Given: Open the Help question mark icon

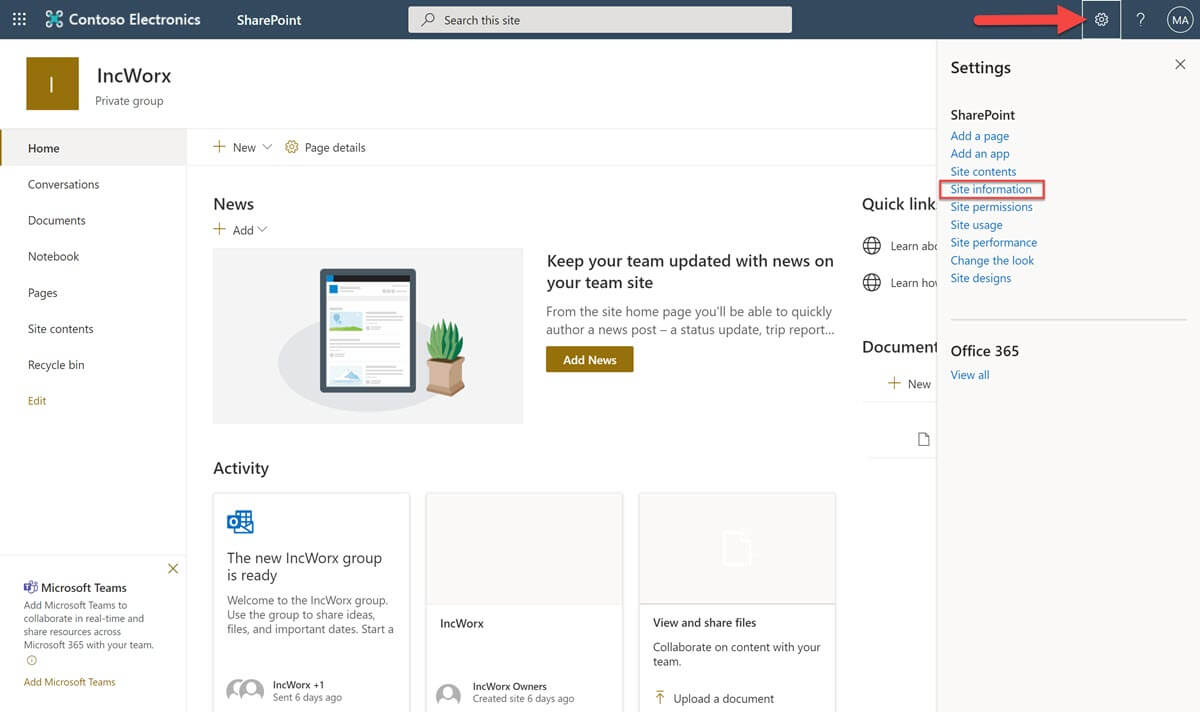Looking at the screenshot, I should (1140, 19).
